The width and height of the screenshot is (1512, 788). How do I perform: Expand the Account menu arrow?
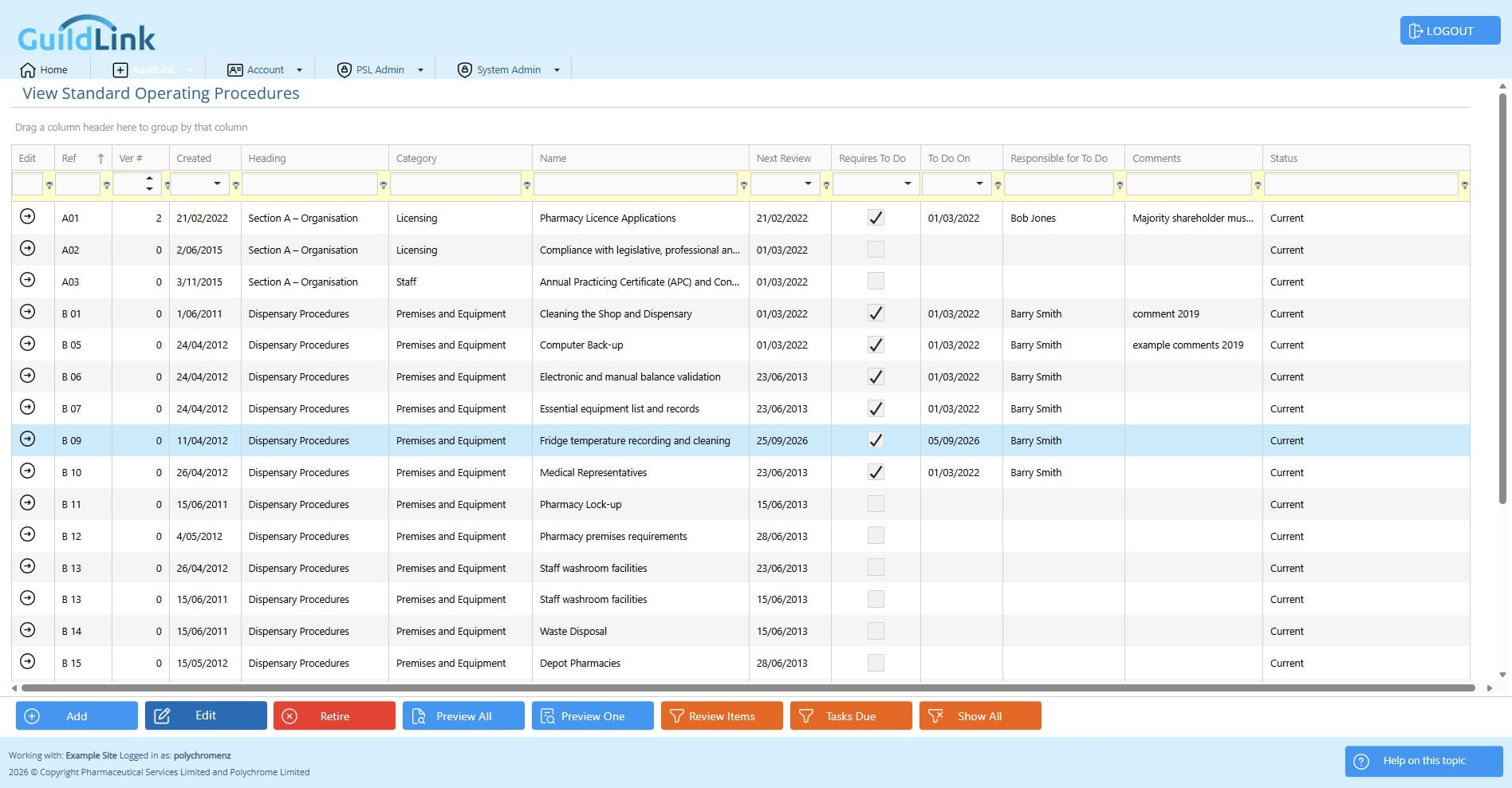coord(299,70)
